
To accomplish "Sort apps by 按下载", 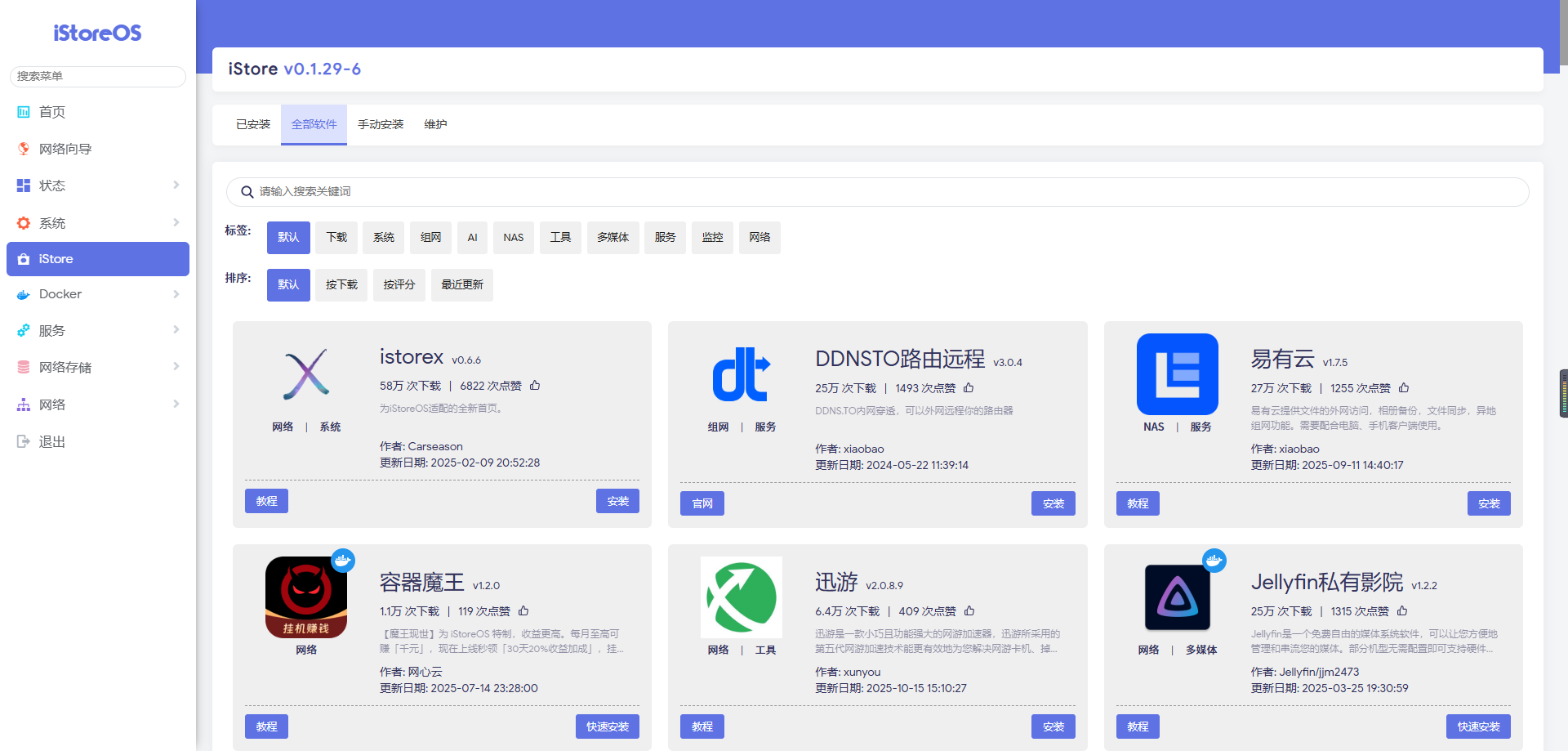I will (341, 285).
